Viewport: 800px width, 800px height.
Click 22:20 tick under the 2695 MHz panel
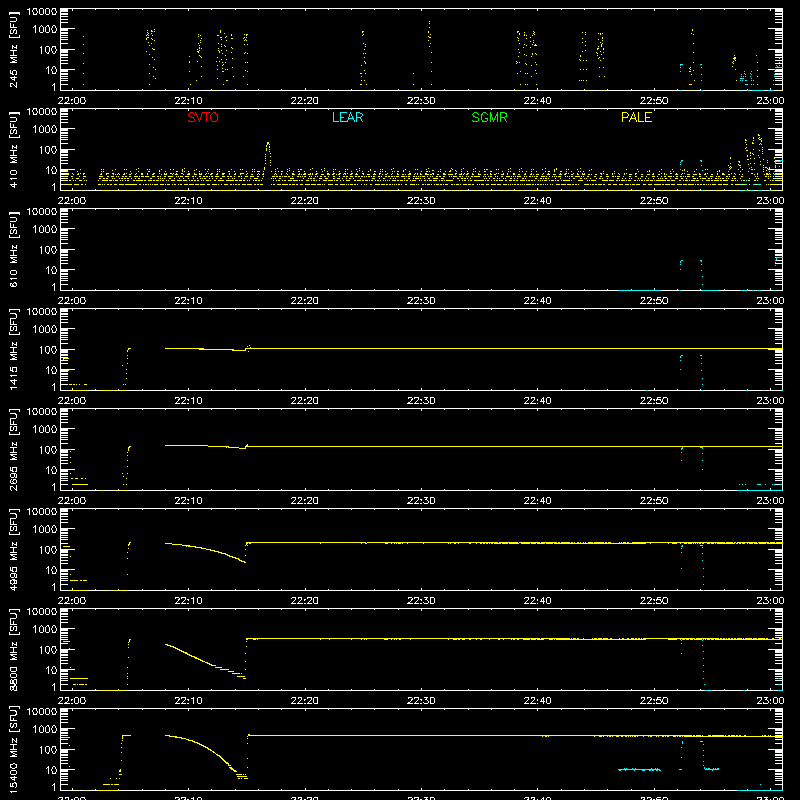point(305,501)
